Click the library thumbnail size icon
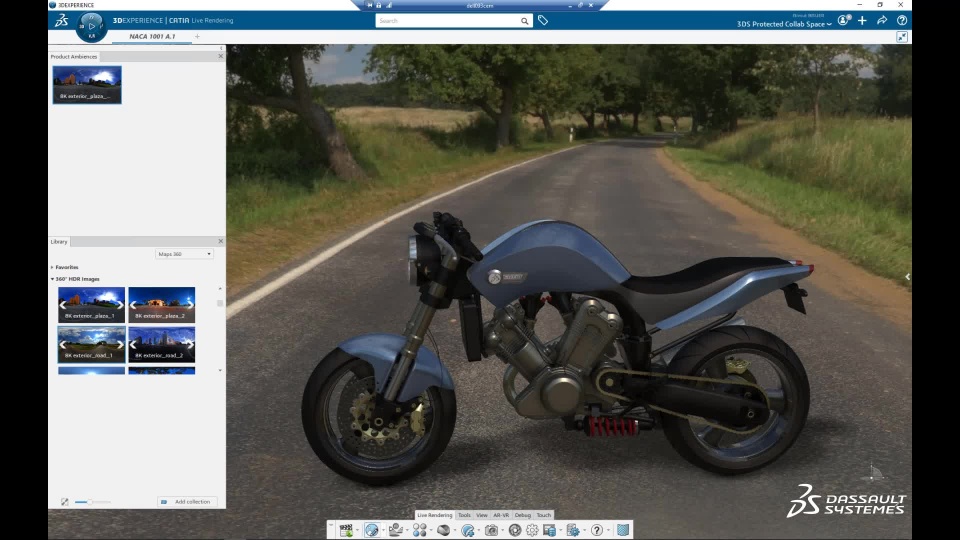The image size is (960, 540). (65, 502)
